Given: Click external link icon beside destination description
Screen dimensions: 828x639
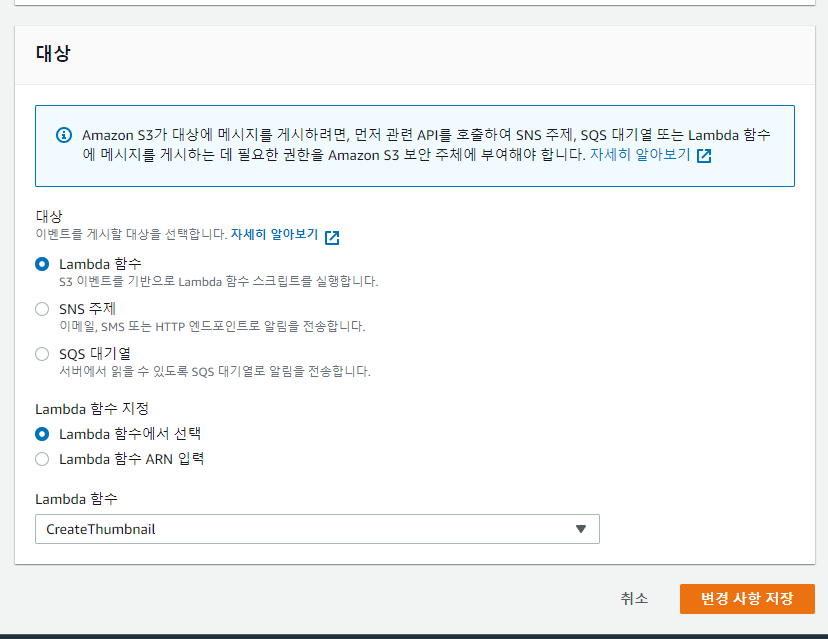Looking at the screenshot, I should 332,238.
